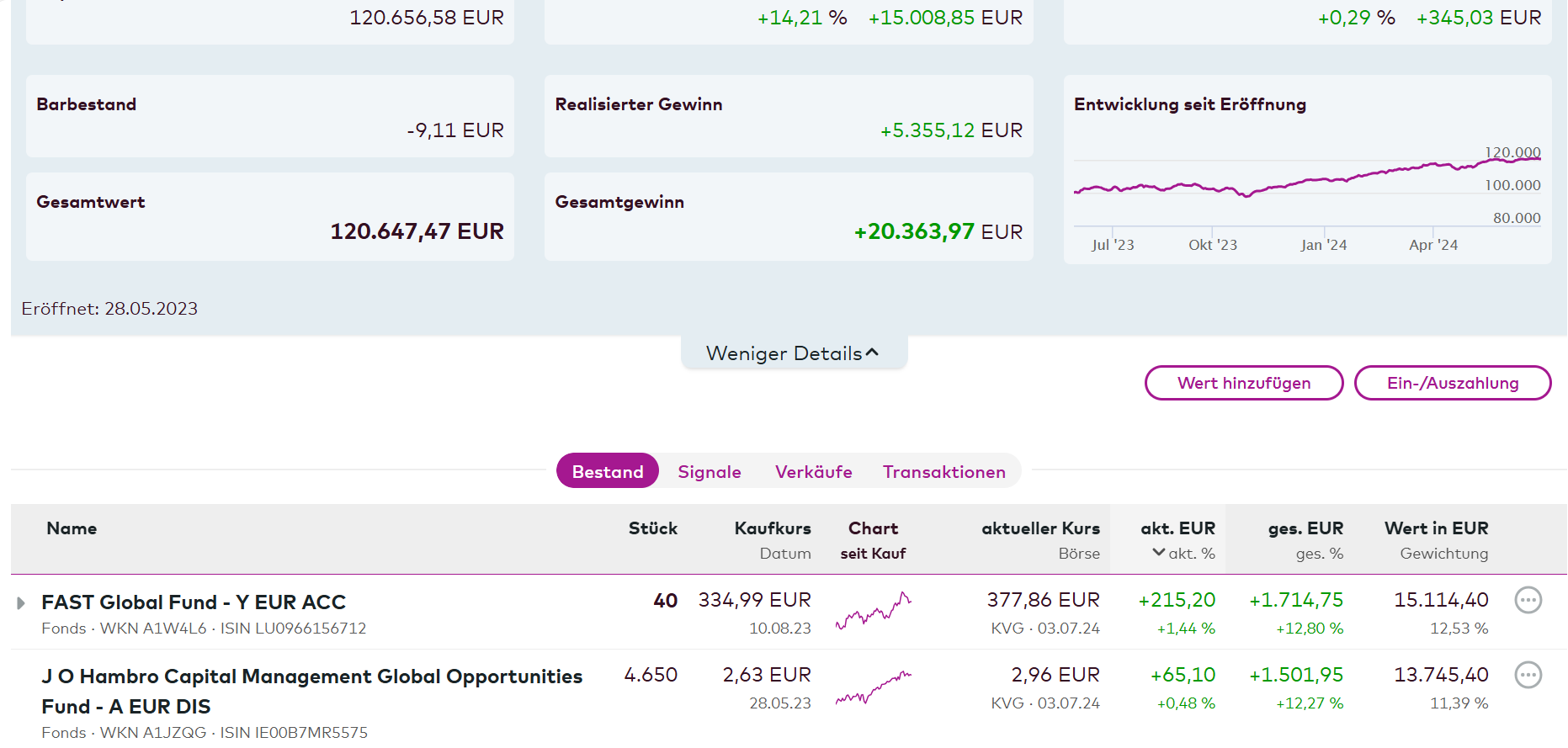1568x748 pixels.
Task: Sort by Wert in EUR header
Action: pyautogui.click(x=1436, y=528)
